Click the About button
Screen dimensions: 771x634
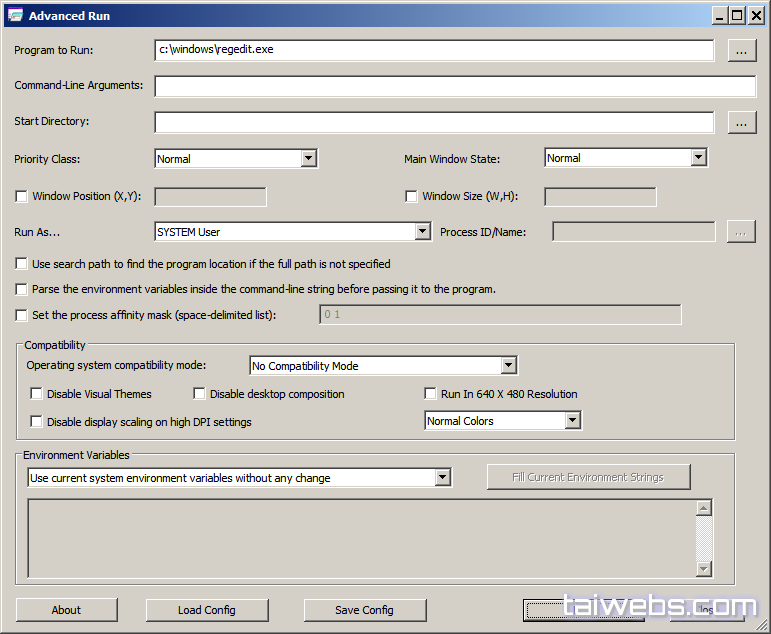[67, 610]
